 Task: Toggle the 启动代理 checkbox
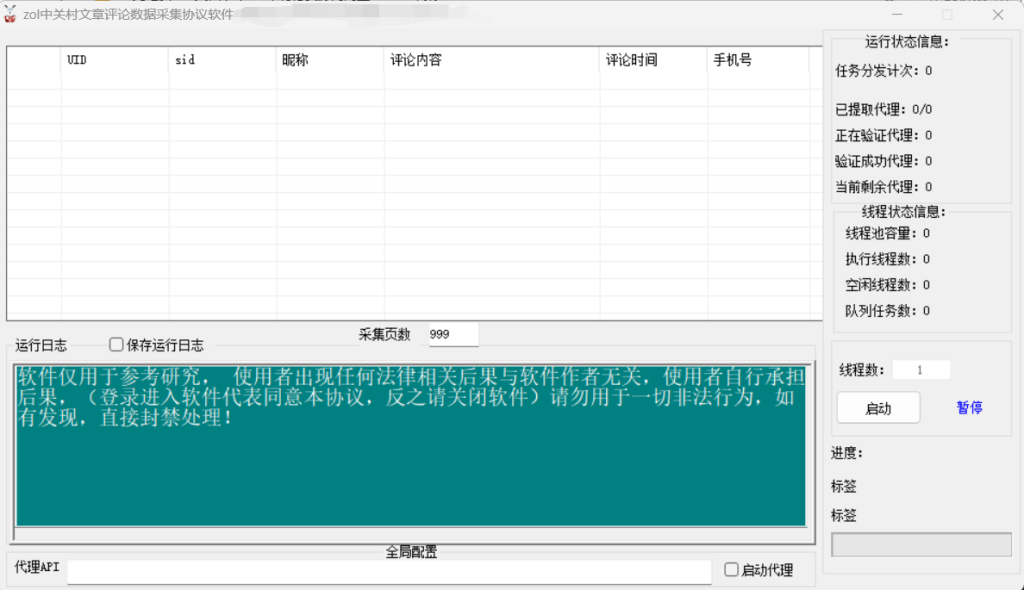[731, 569]
